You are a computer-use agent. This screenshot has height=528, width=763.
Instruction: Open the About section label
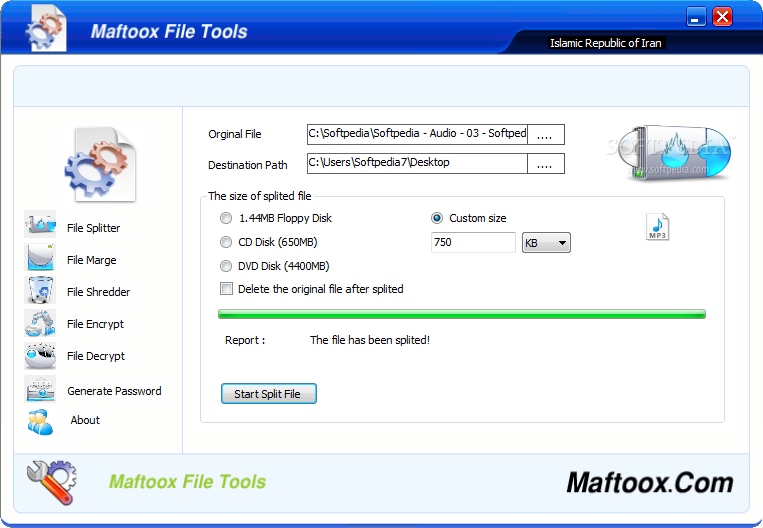point(85,420)
